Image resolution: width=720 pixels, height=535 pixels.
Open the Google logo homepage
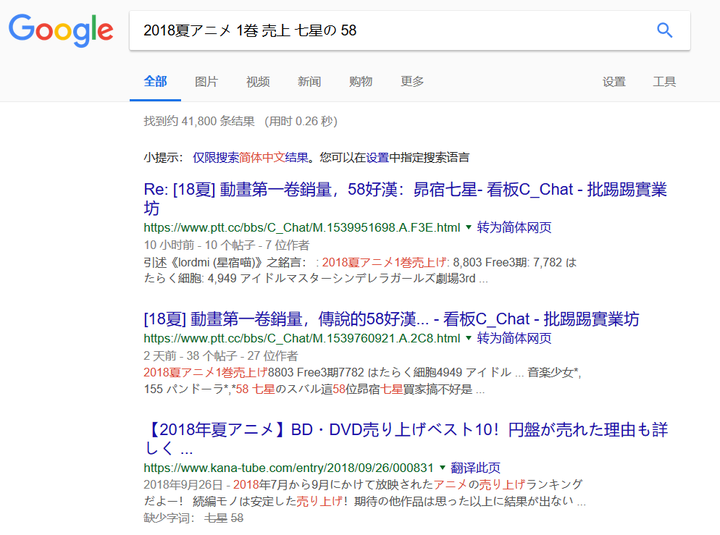coord(61,30)
